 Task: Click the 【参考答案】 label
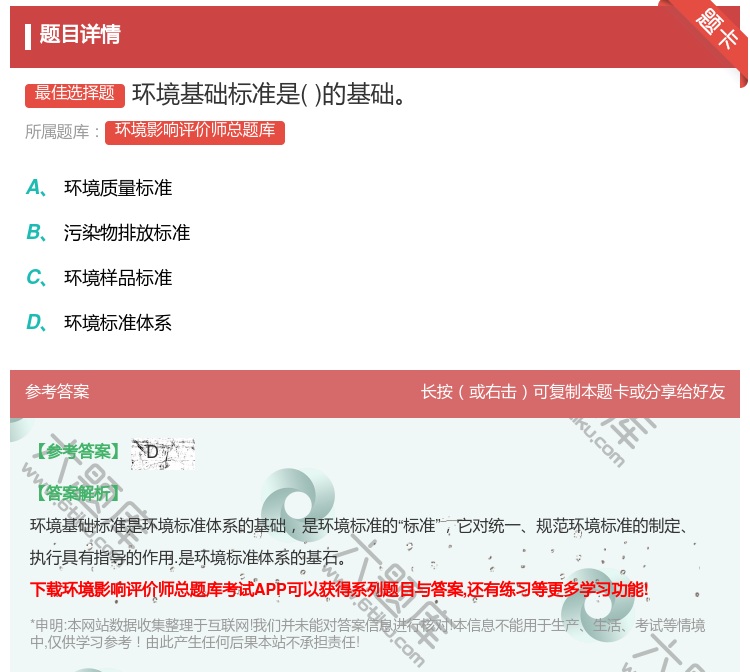[x=77, y=451]
